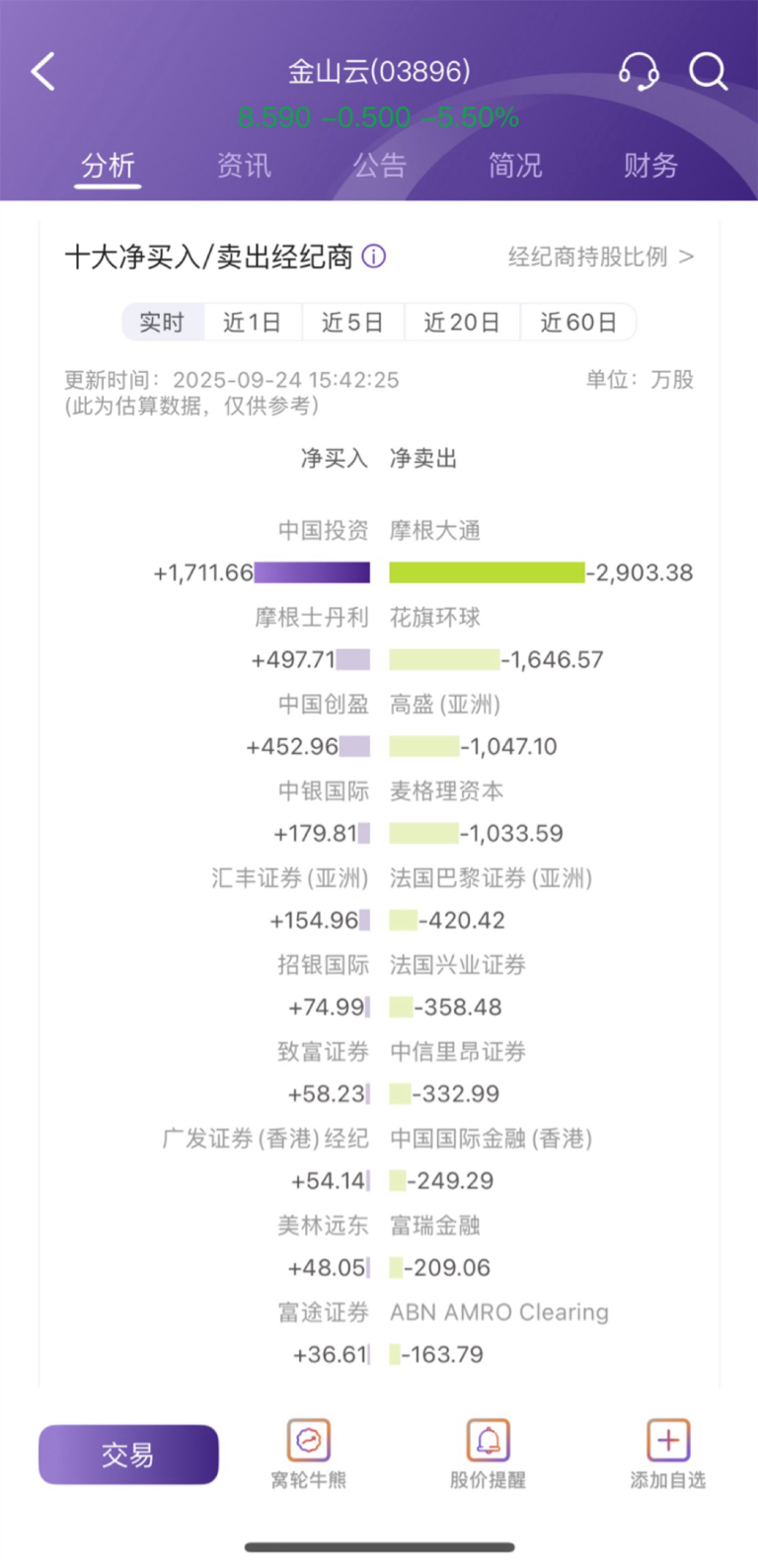Switch to the 财务 tab
This screenshot has height=1568, width=758.
click(650, 166)
